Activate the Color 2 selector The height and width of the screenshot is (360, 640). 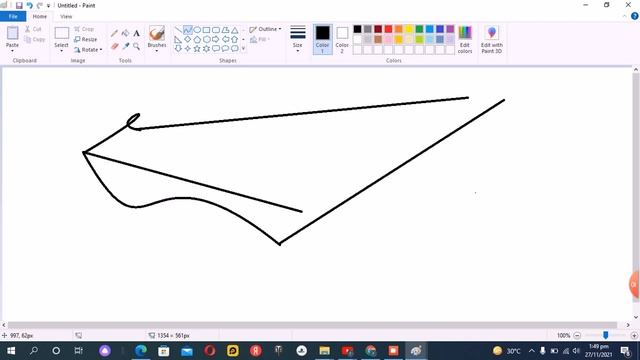point(342,40)
